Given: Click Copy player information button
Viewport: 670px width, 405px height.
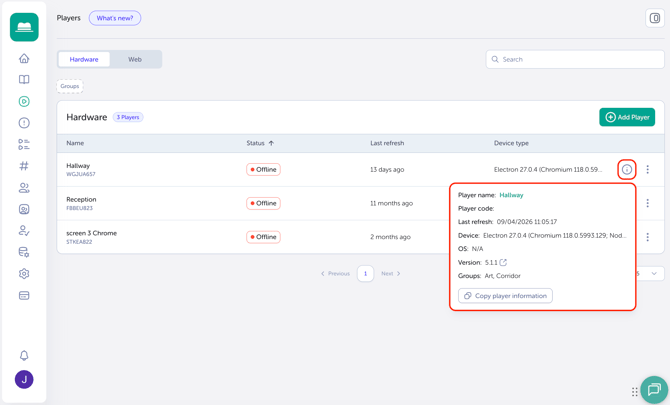Looking at the screenshot, I should (x=505, y=296).
